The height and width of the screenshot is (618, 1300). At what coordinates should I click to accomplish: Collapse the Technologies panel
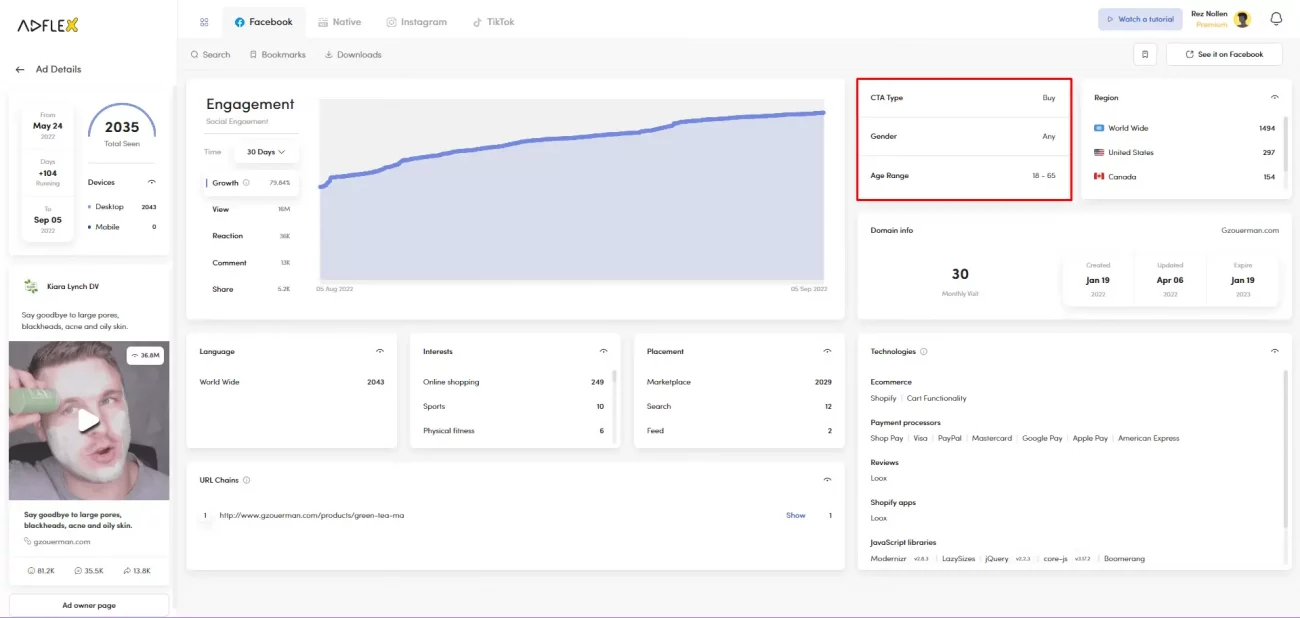click(x=1274, y=352)
